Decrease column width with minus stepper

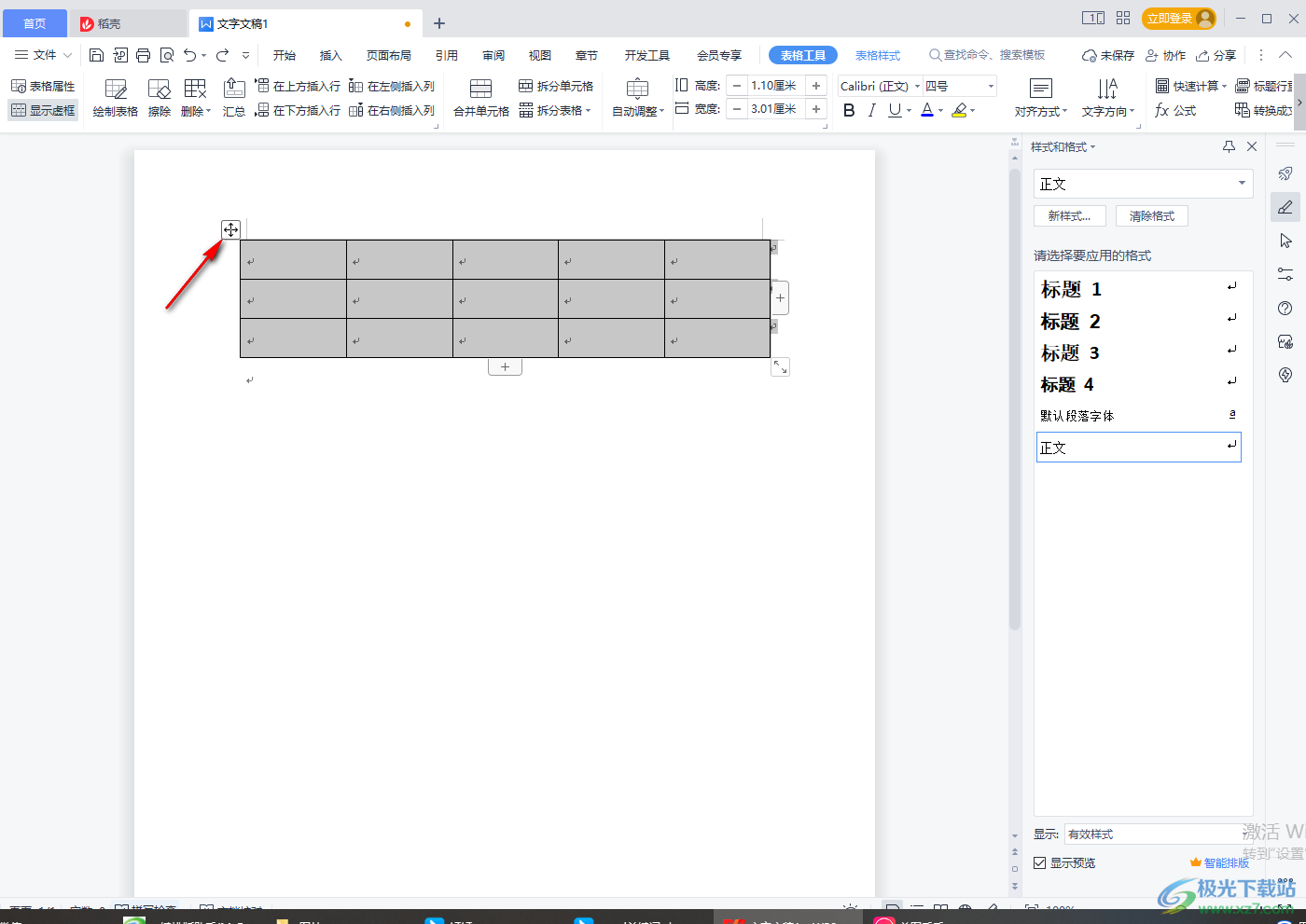click(737, 109)
